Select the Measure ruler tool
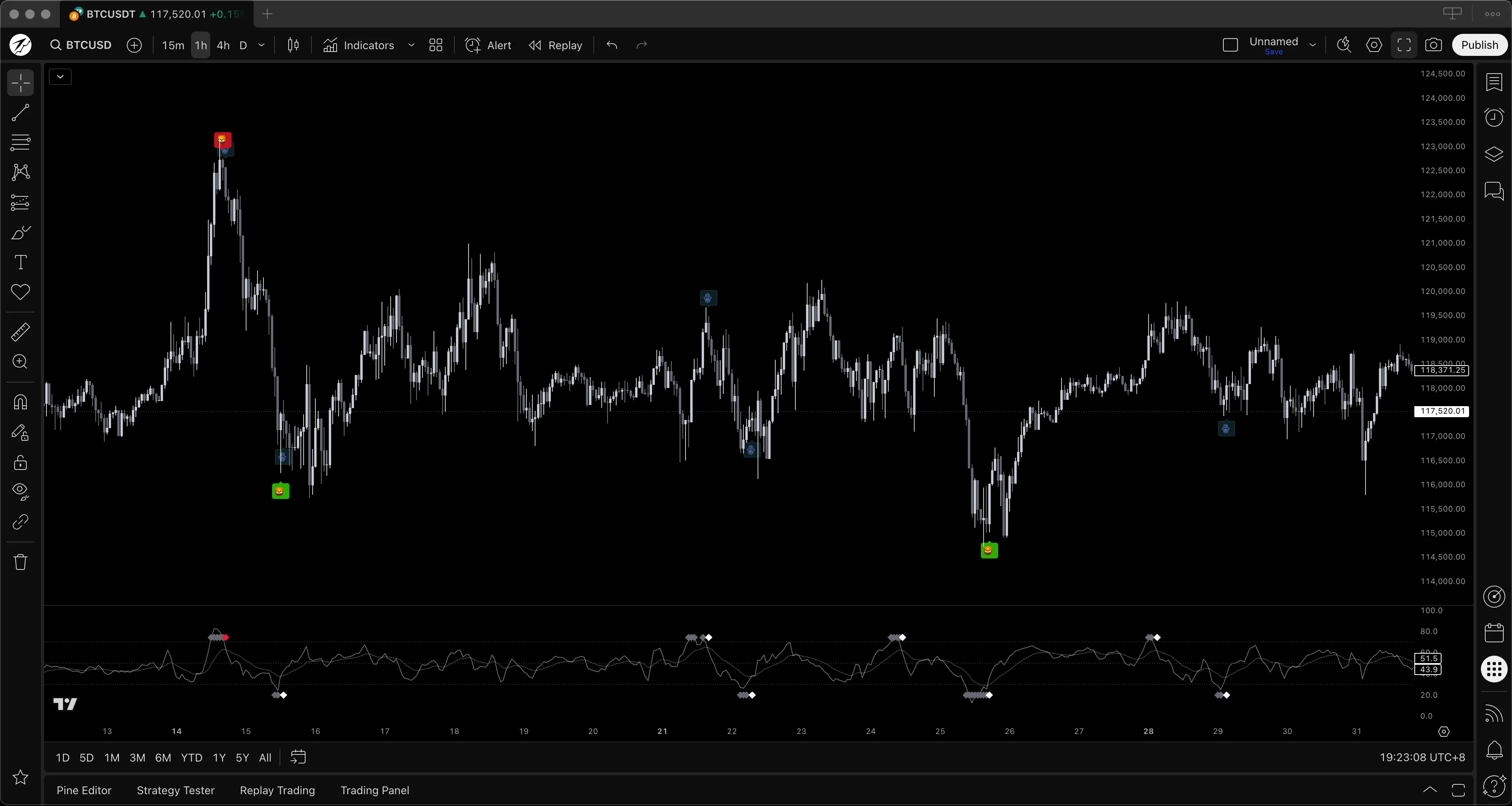This screenshot has height=806, width=1512. click(x=20, y=332)
